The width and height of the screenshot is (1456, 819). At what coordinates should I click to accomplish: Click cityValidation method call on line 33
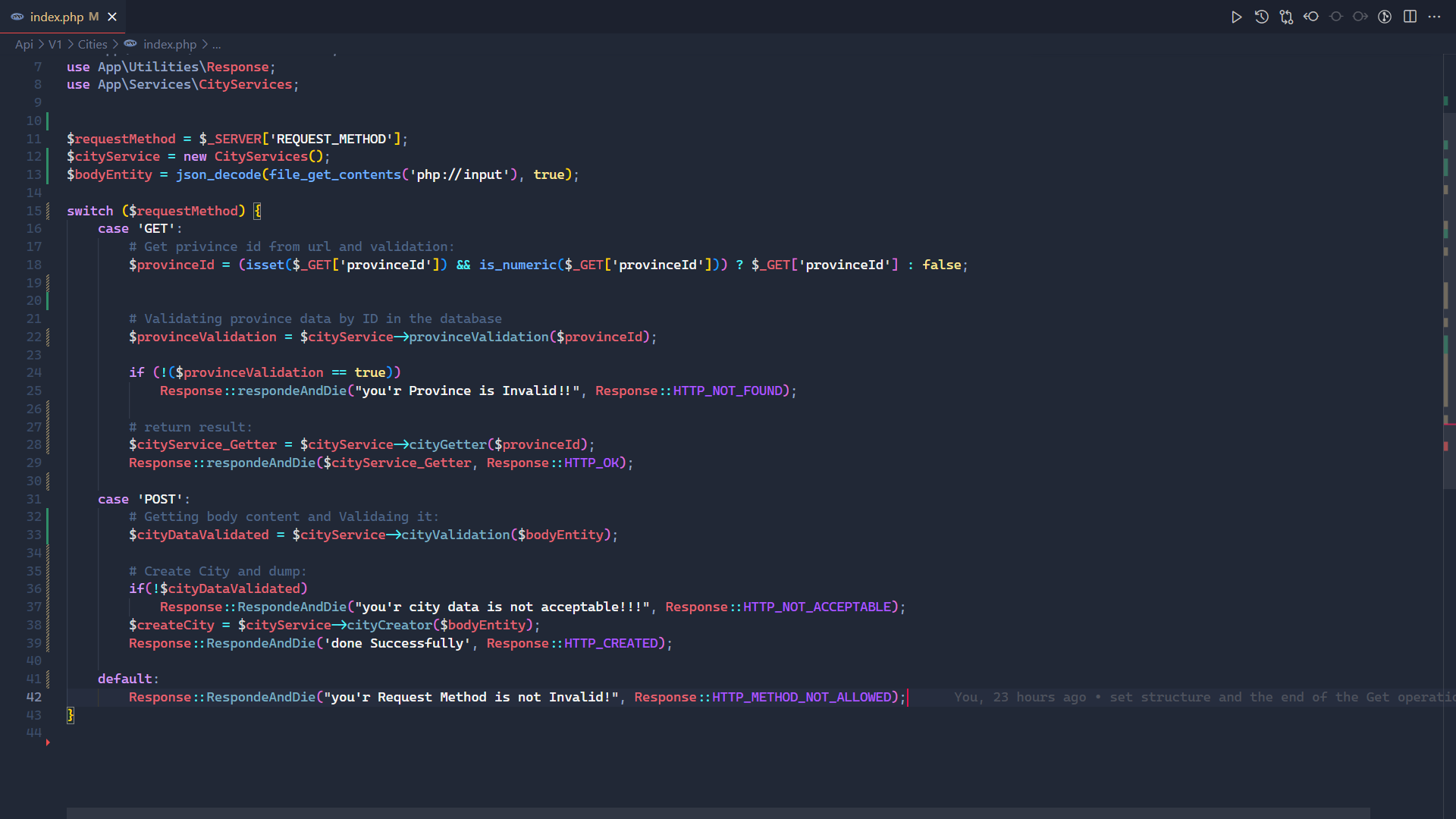pos(456,535)
